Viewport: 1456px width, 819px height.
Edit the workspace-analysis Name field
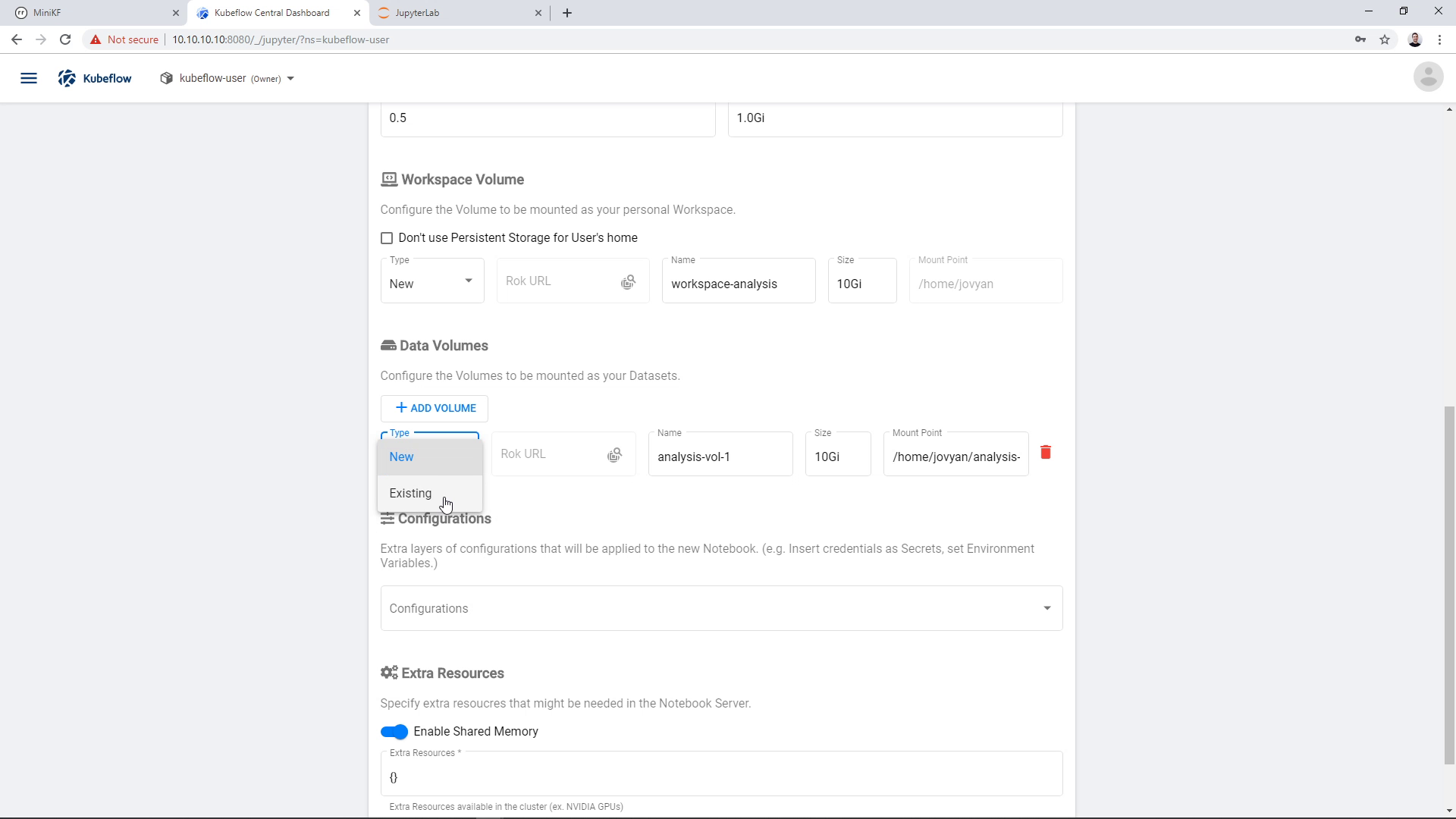(x=739, y=282)
